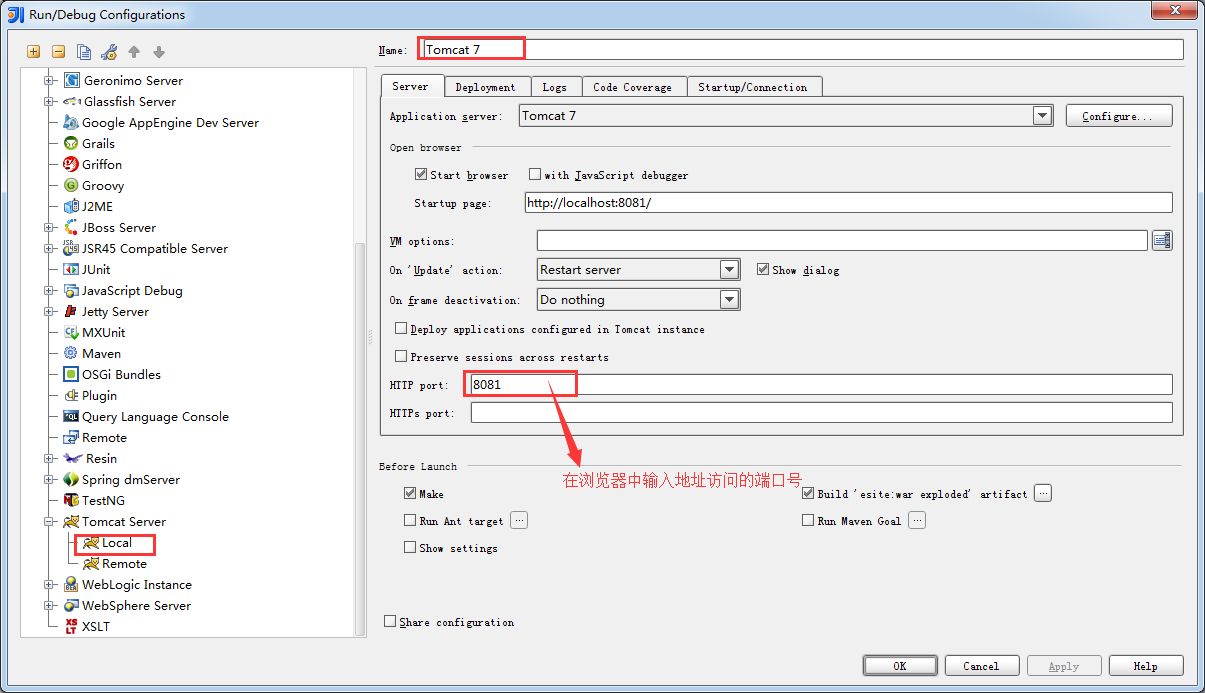Select the J2ME icon

tap(71, 206)
